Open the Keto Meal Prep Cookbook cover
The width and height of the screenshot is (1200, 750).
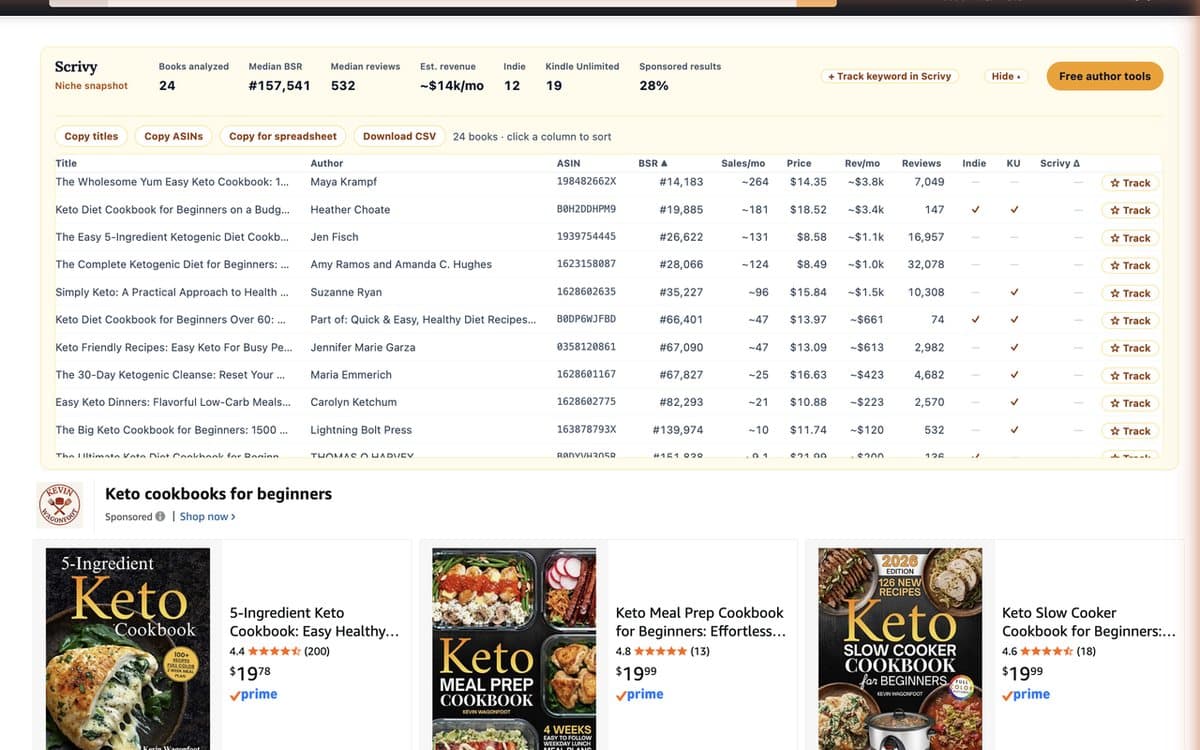pos(514,649)
